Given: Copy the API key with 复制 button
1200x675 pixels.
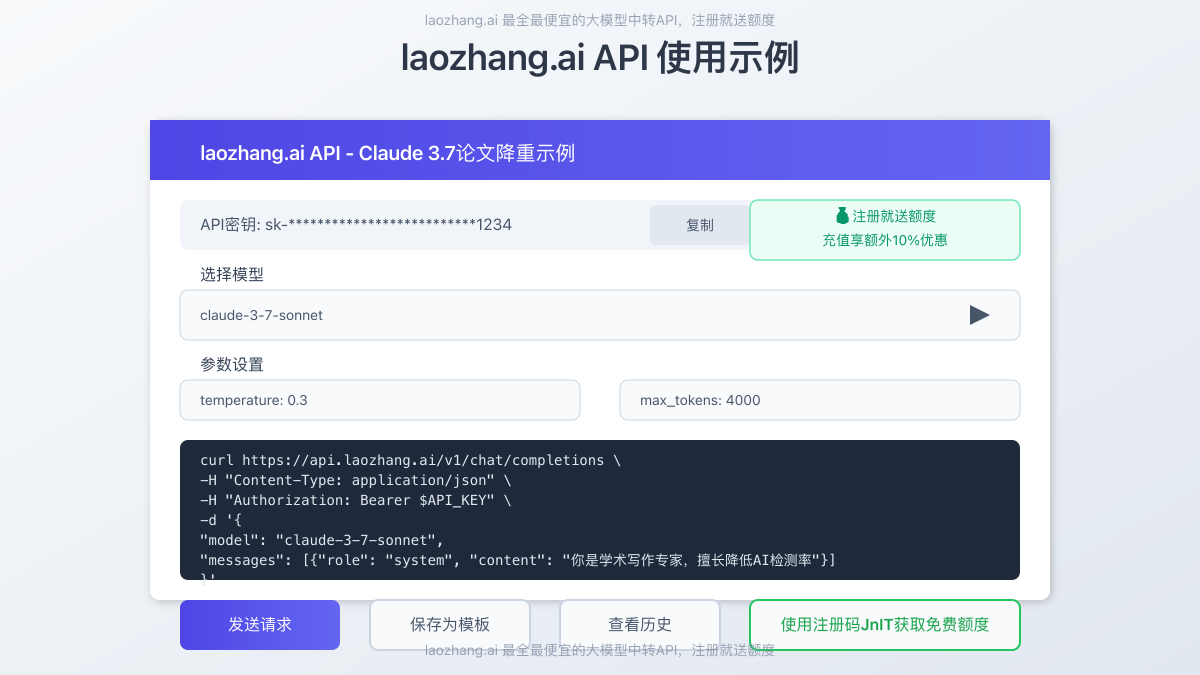Looking at the screenshot, I should (x=700, y=225).
